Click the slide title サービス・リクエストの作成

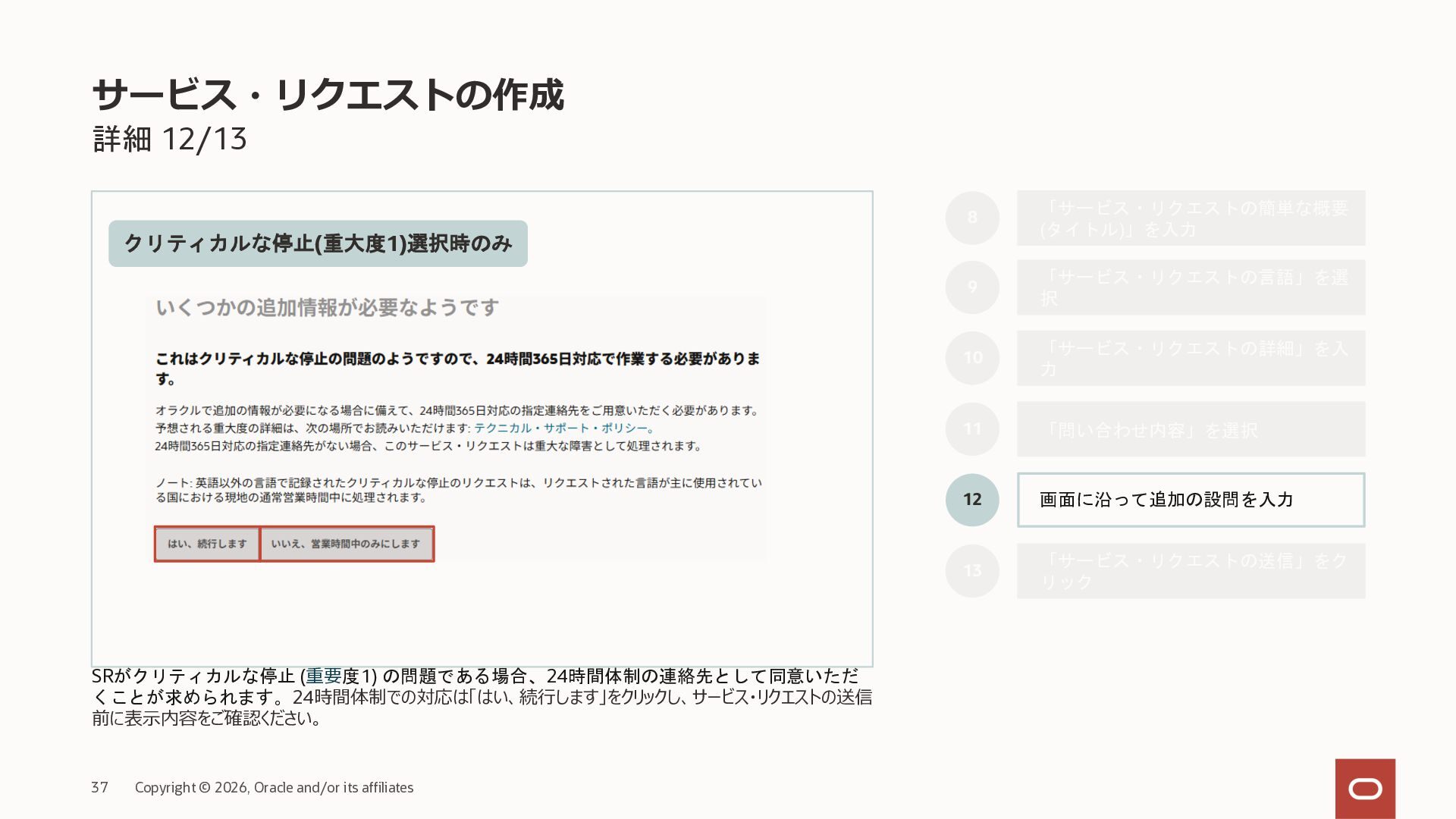tap(328, 95)
